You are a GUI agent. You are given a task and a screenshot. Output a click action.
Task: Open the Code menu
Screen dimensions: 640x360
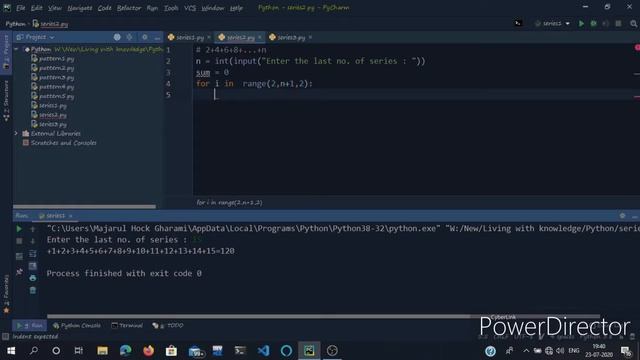104,8
